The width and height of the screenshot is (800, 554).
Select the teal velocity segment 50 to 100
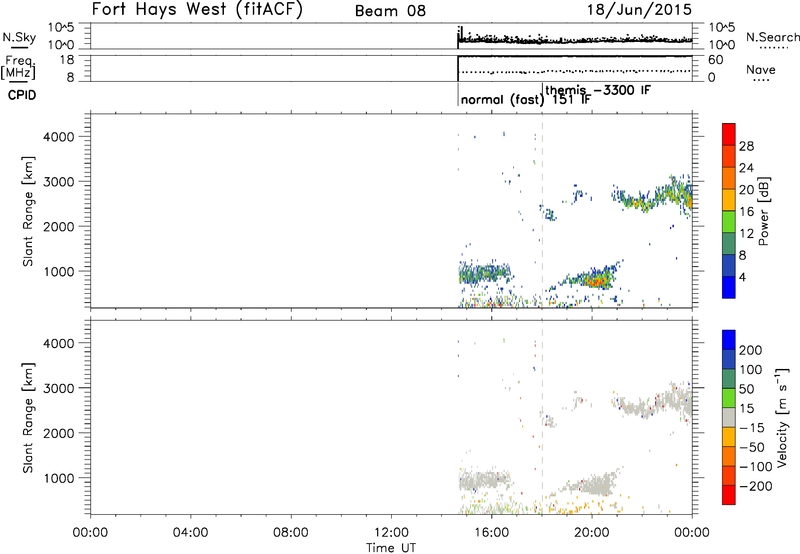click(729, 379)
